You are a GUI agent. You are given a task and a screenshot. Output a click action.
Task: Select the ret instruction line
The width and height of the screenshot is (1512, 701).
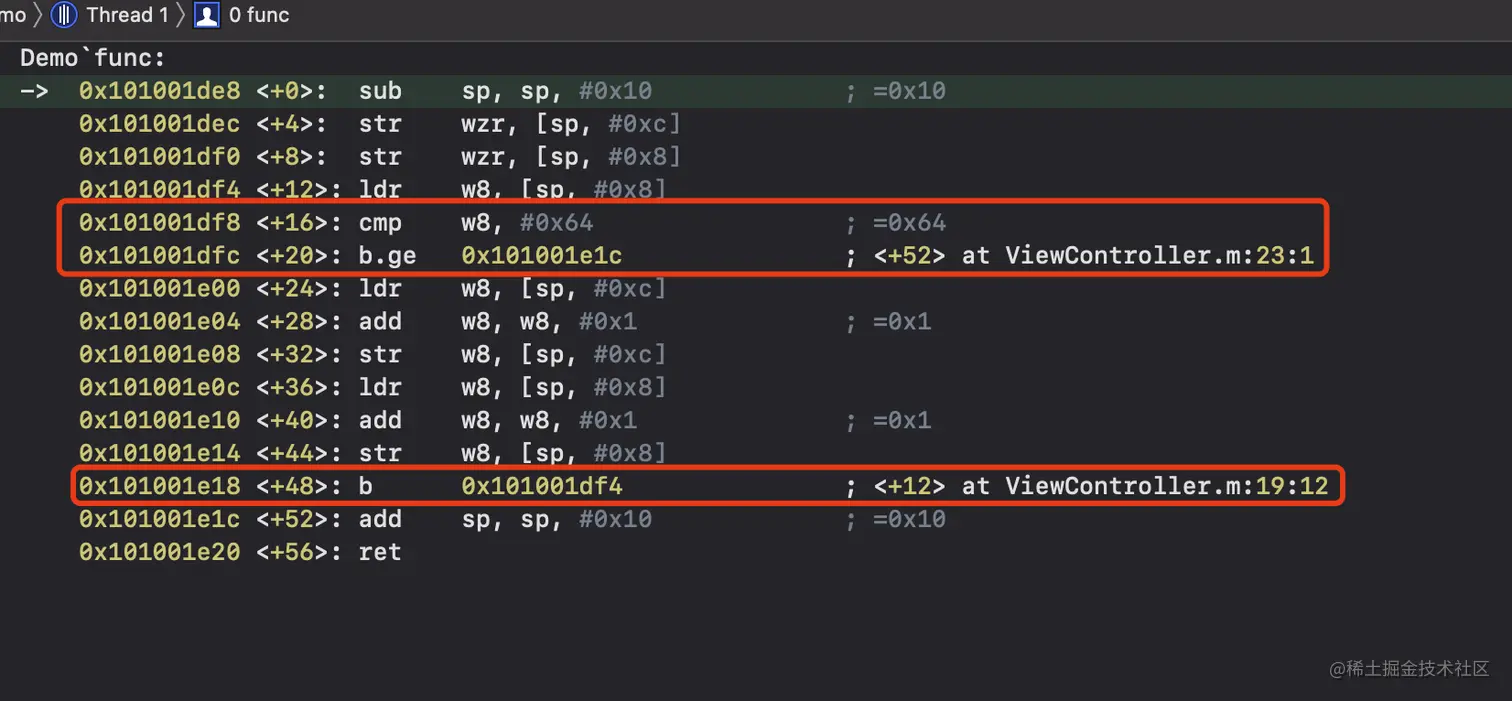pyautogui.click(x=380, y=552)
